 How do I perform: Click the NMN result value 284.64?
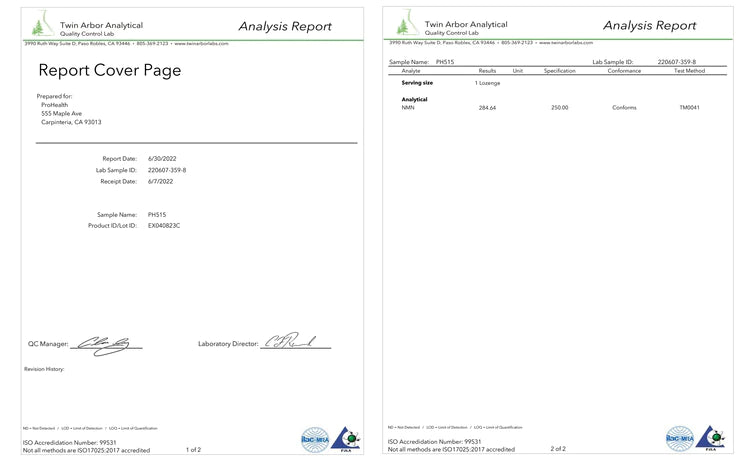pos(487,107)
